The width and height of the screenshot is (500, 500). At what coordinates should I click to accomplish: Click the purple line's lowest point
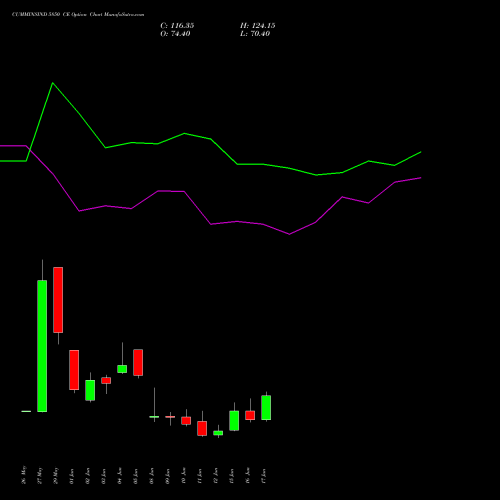pyautogui.click(x=289, y=234)
